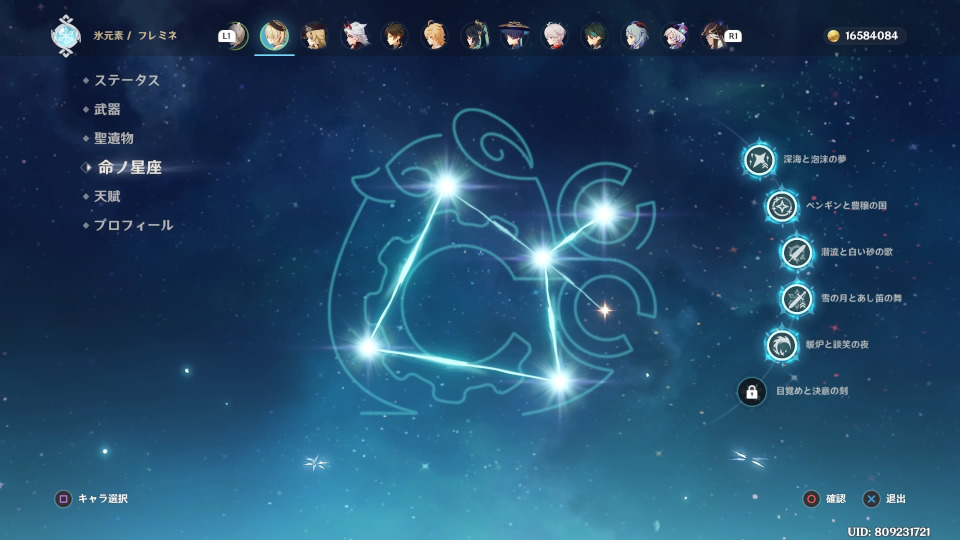Click the gold Mora coin icon

833,36
